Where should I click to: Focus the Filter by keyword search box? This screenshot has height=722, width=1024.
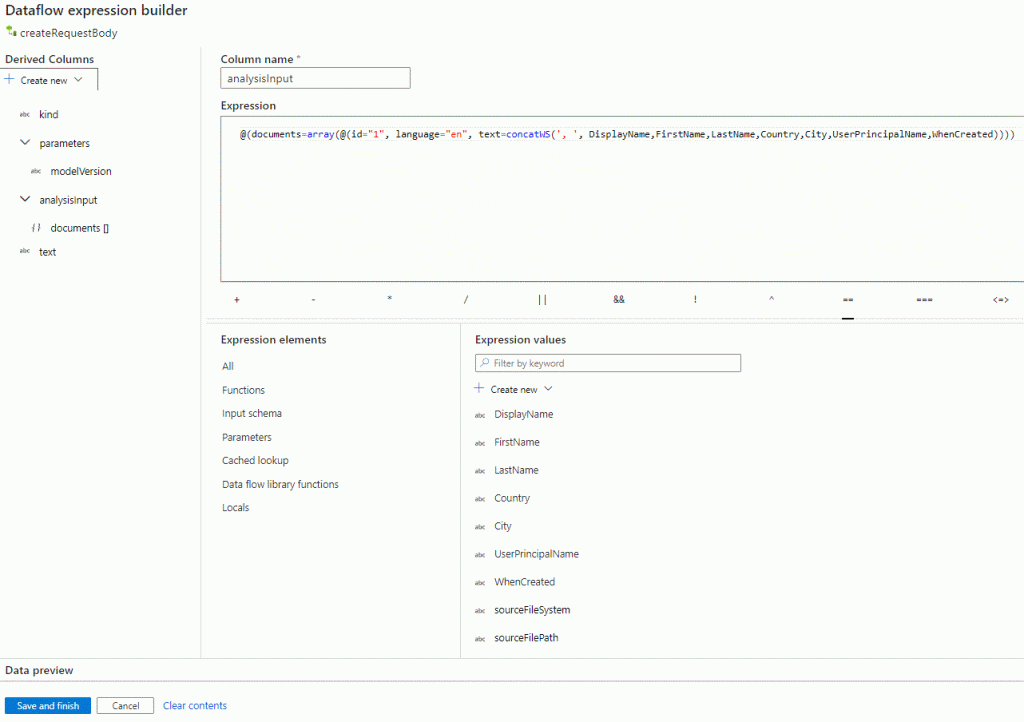608,363
